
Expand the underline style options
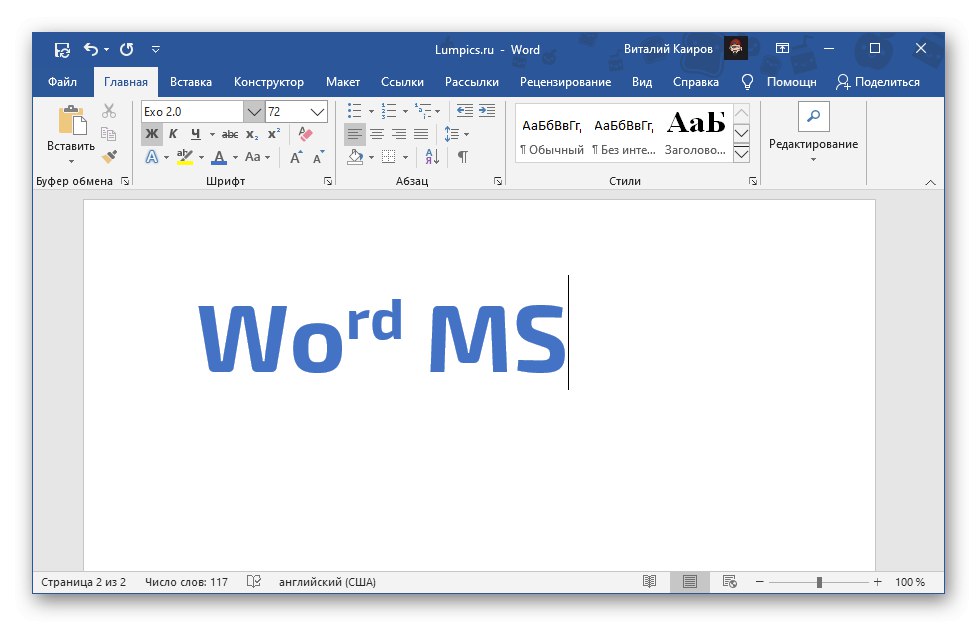pos(212,134)
